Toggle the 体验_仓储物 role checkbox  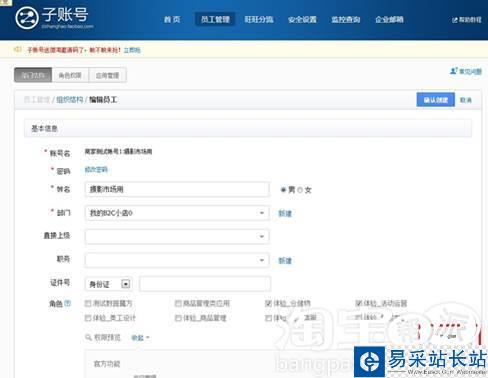pos(268,303)
